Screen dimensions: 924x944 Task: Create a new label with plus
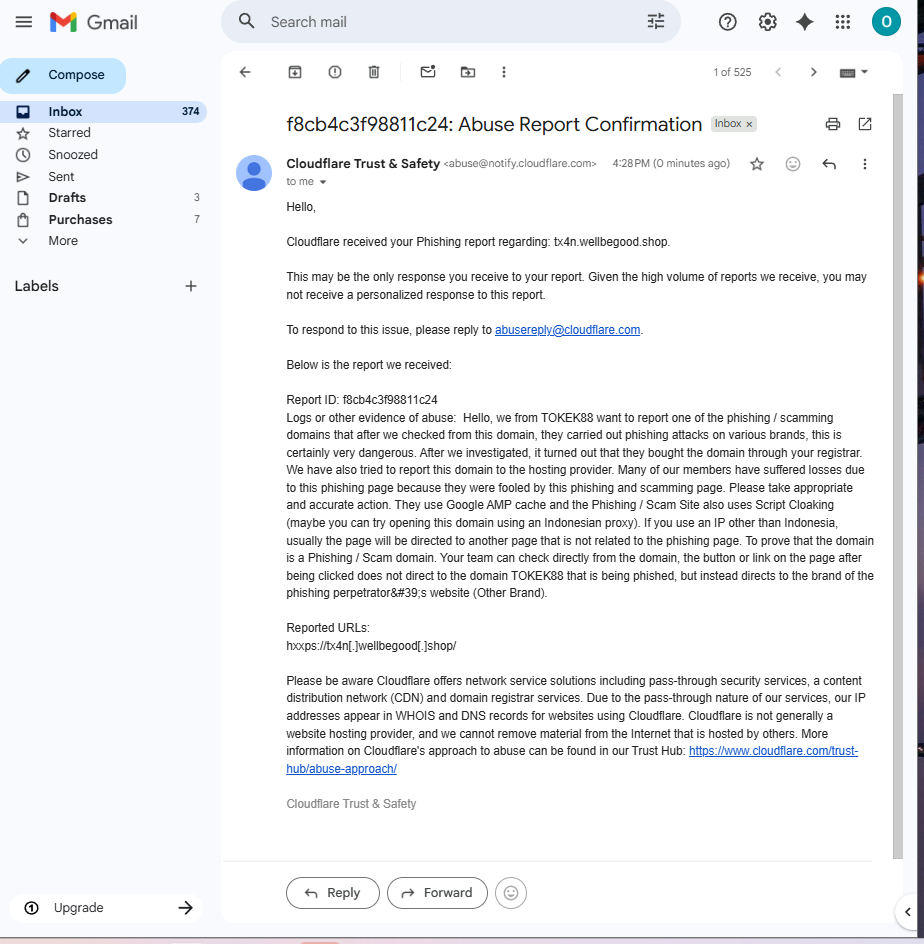pyautogui.click(x=191, y=286)
